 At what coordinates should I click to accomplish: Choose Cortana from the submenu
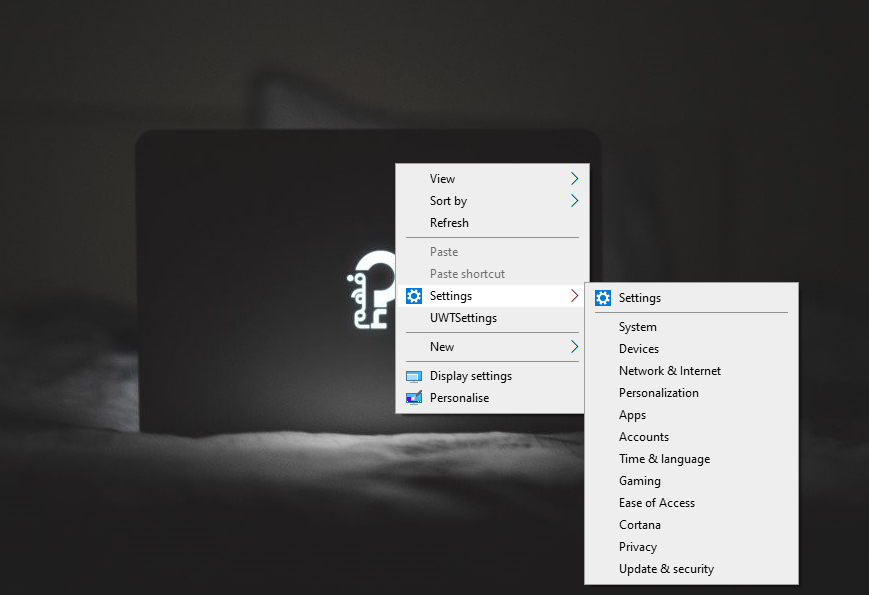691,525
